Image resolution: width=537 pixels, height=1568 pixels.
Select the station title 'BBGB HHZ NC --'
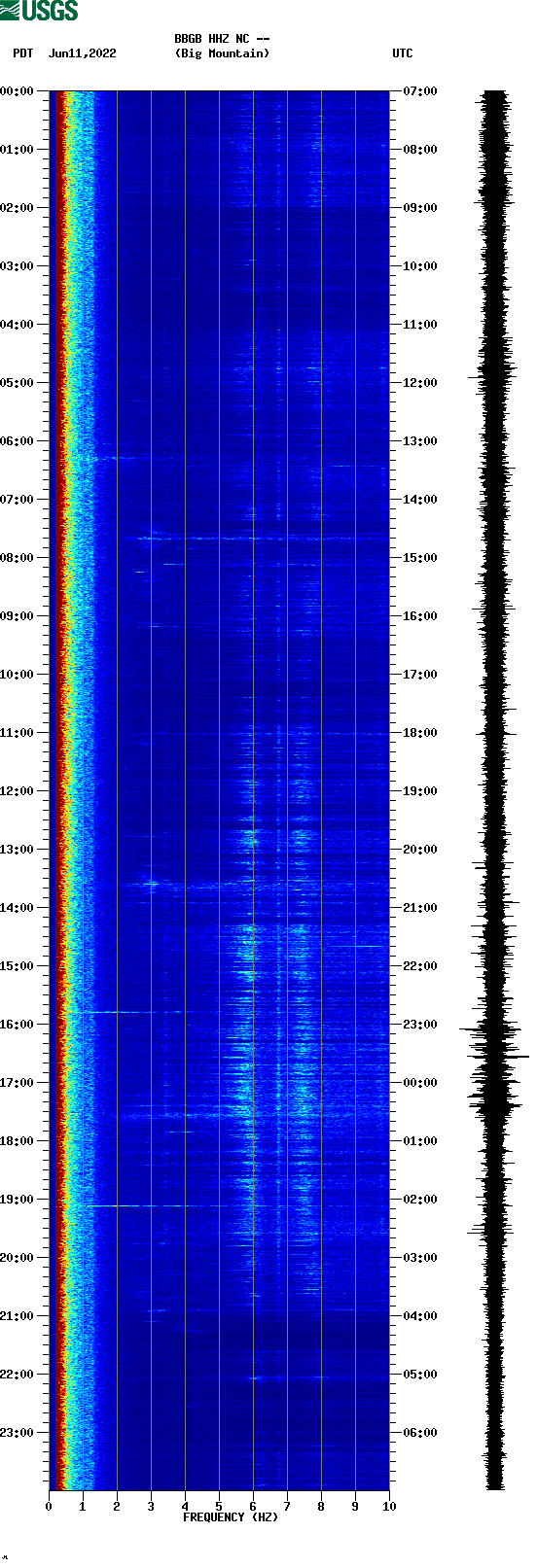(x=222, y=39)
